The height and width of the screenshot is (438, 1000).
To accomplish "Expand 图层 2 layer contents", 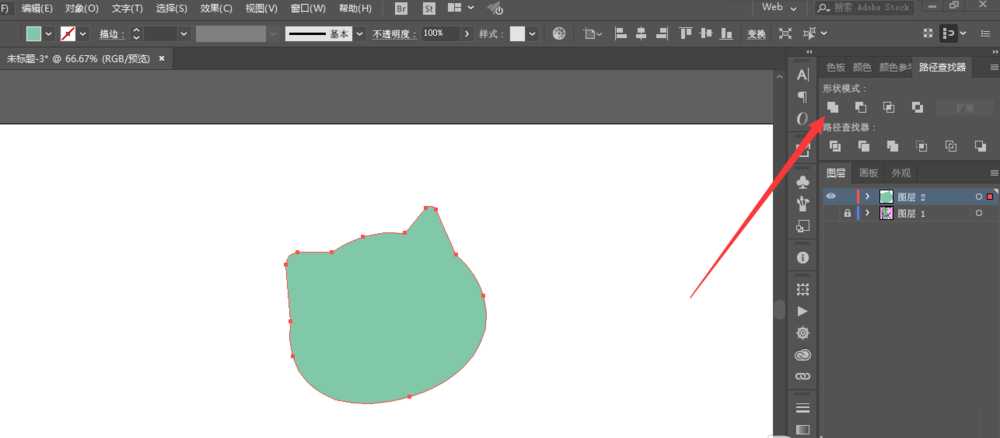I will point(867,196).
